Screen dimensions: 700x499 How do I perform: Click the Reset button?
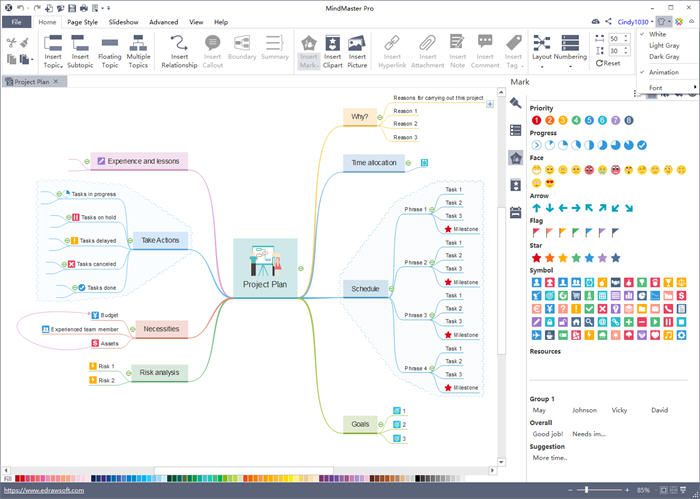(608, 63)
